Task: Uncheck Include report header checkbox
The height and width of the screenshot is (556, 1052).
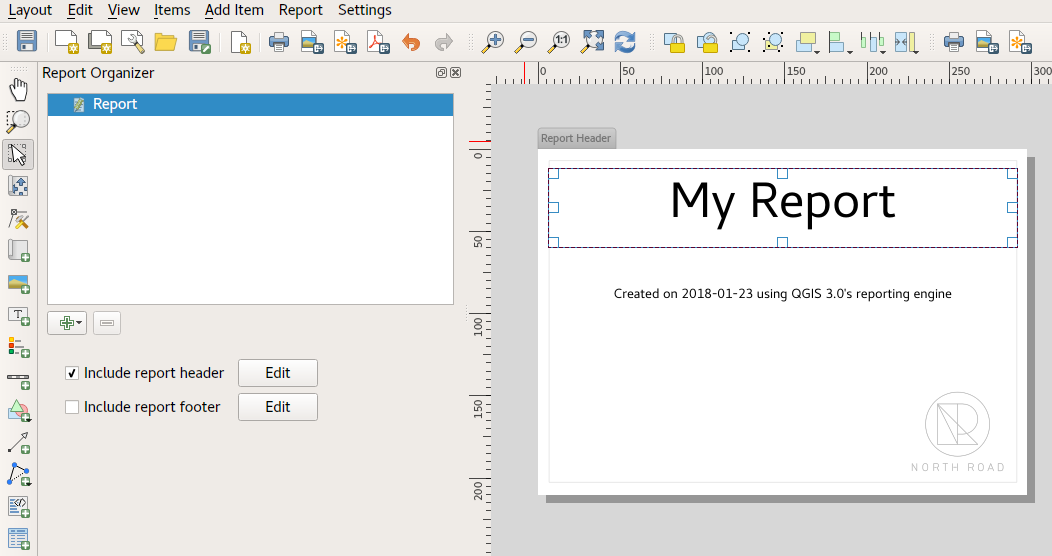Action: 72,373
